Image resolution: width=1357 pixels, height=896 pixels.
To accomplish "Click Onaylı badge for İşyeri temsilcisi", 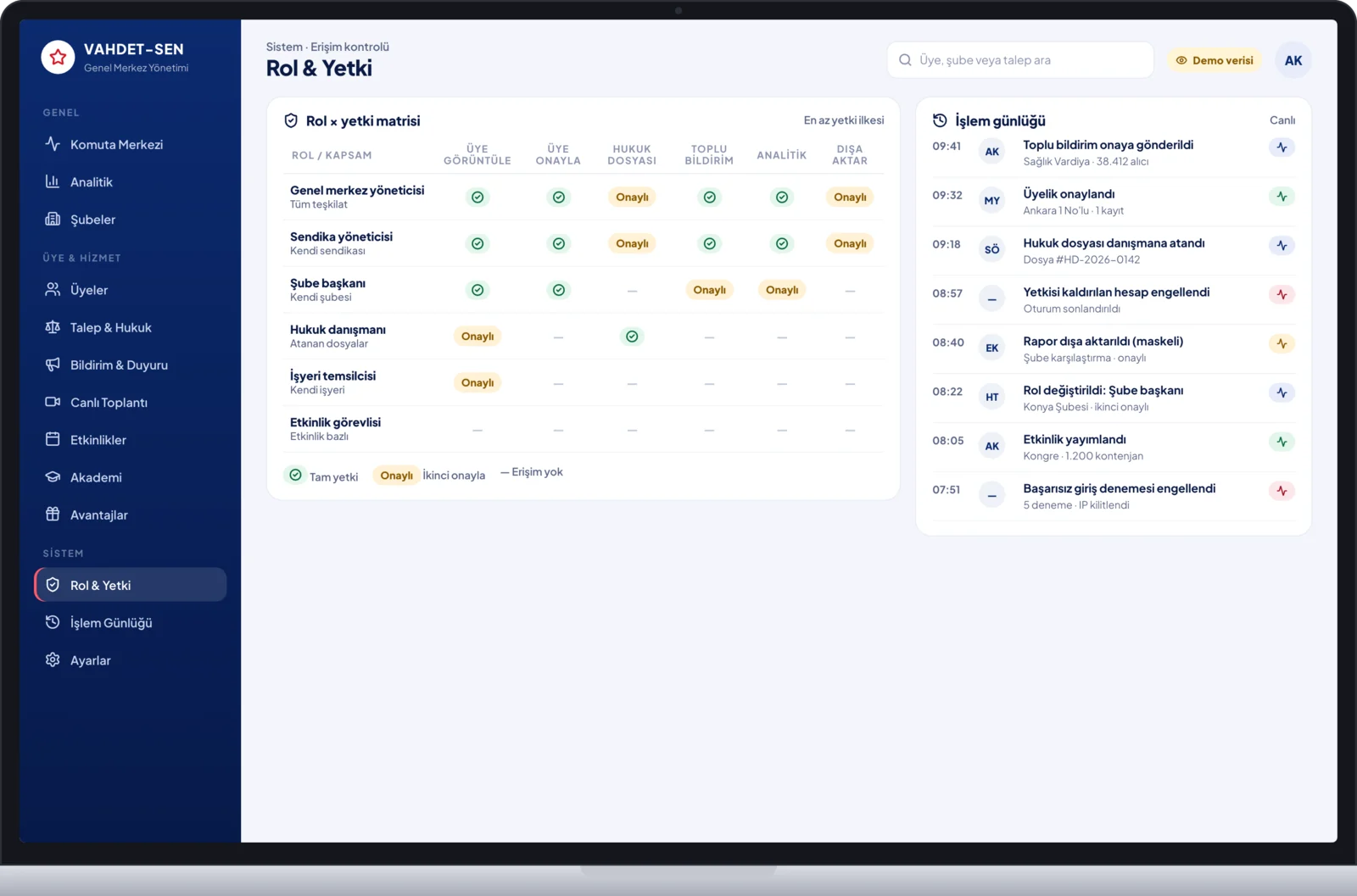I will [x=477, y=383].
